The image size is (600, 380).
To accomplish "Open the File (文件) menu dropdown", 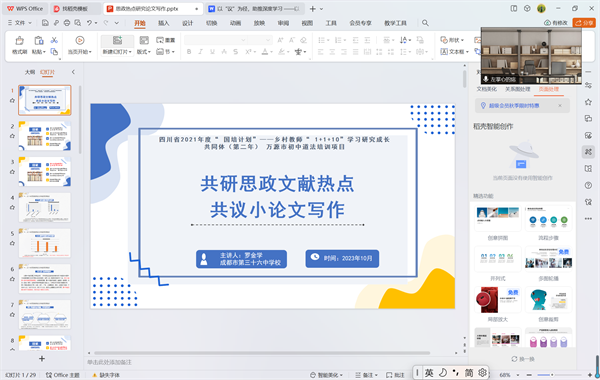I will coord(20,23).
